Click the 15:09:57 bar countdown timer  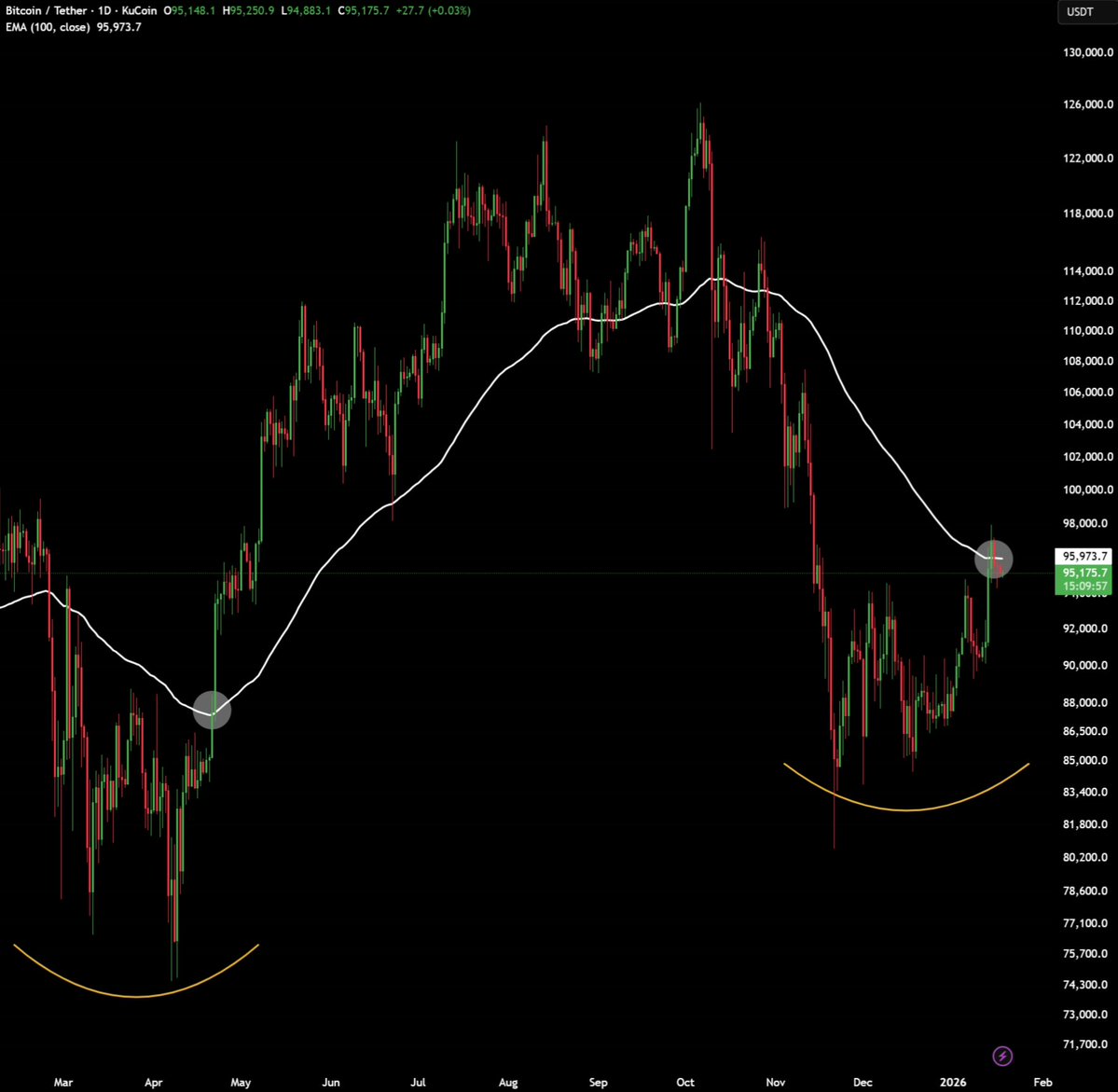click(x=1083, y=587)
